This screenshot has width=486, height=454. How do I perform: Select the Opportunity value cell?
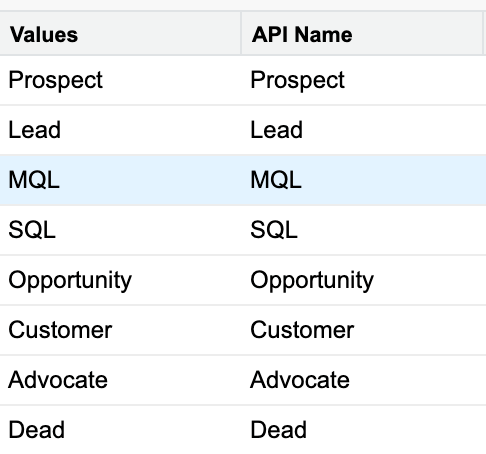tap(120, 280)
